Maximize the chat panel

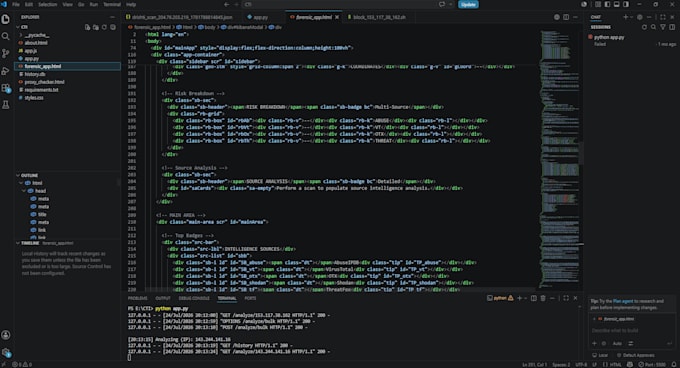coord(663,17)
